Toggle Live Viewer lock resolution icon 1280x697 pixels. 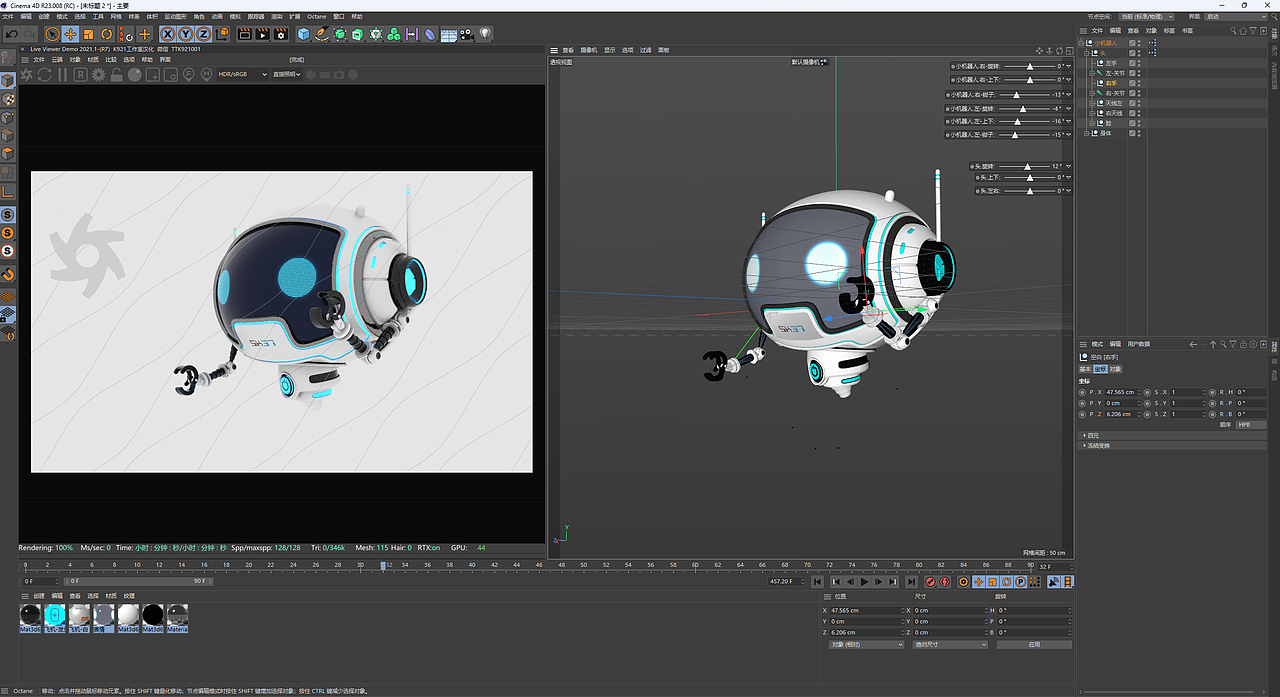pos(116,74)
